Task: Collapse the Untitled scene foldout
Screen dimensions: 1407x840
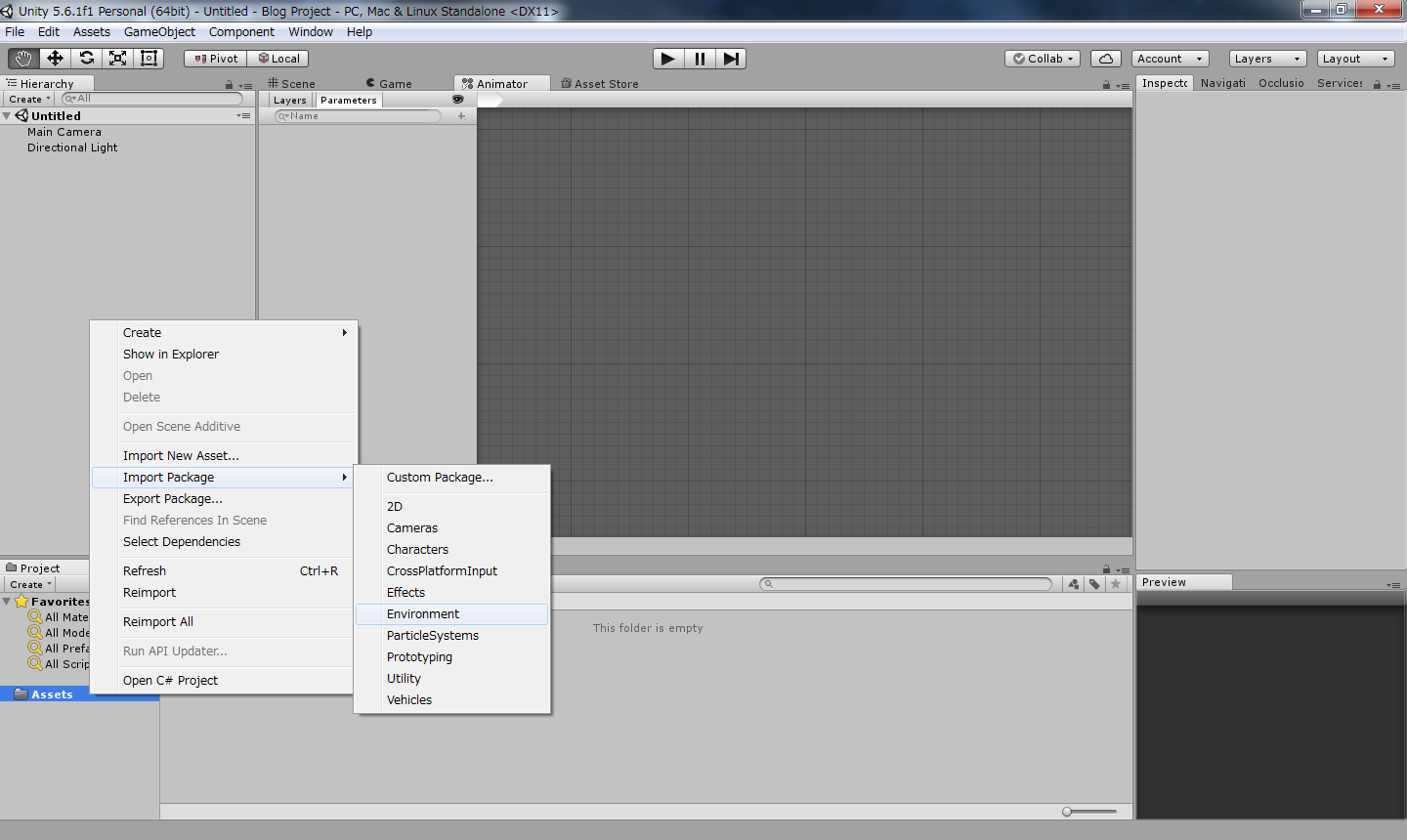Action: (7, 115)
